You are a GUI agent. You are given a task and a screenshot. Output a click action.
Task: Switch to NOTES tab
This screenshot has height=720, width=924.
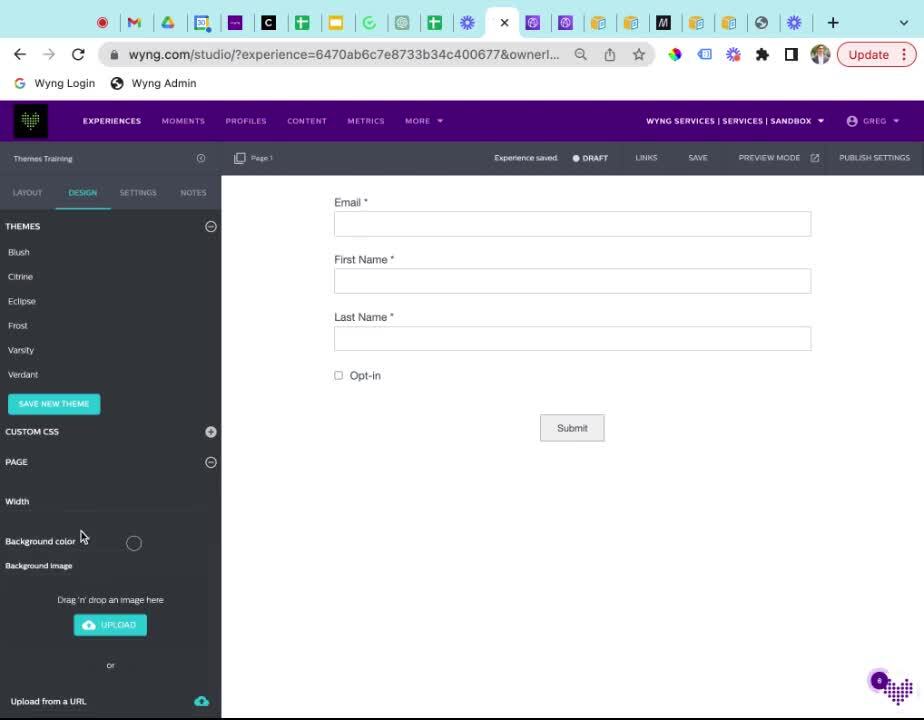pyautogui.click(x=193, y=193)
